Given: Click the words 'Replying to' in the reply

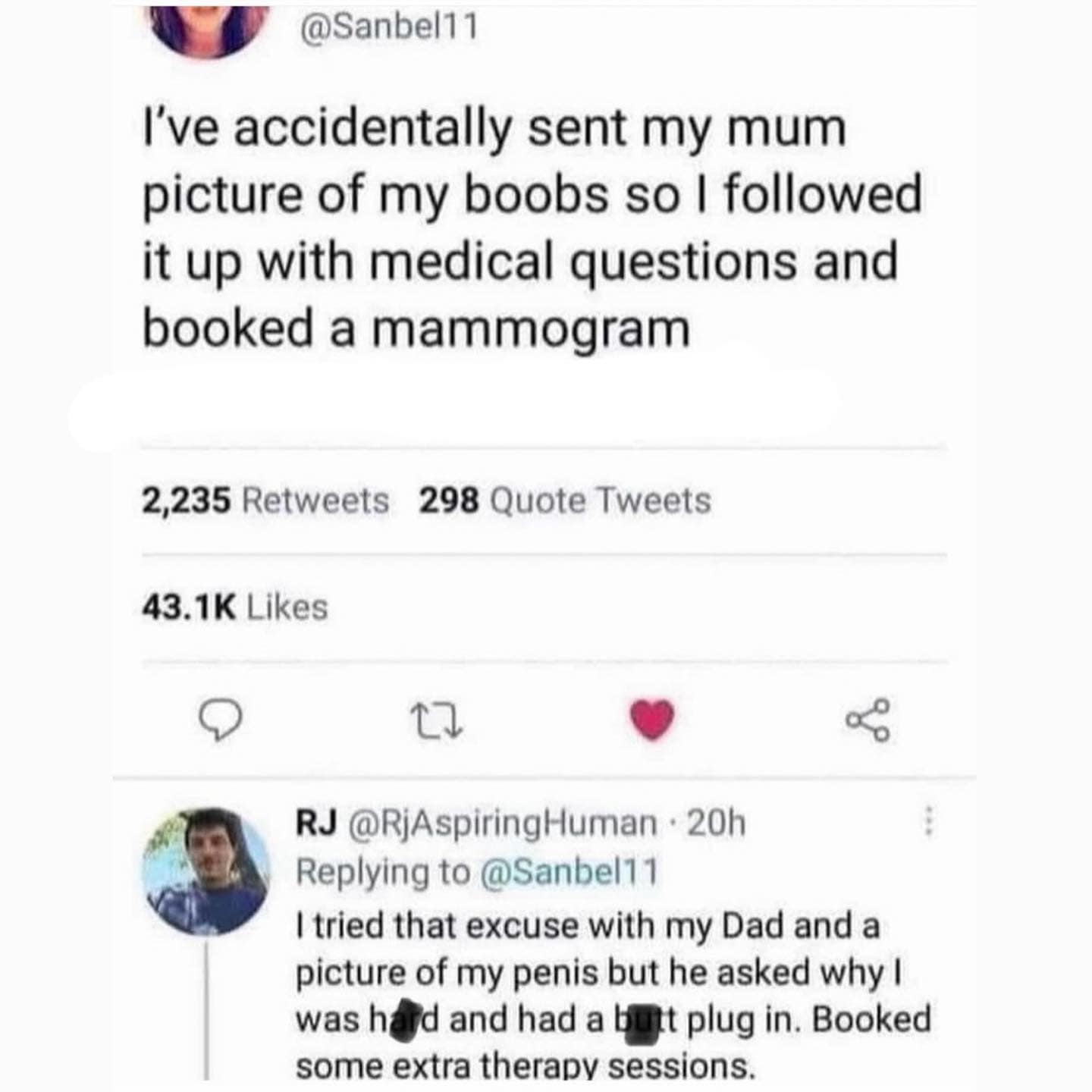Looking at the screenshot, I should point(382,871).
